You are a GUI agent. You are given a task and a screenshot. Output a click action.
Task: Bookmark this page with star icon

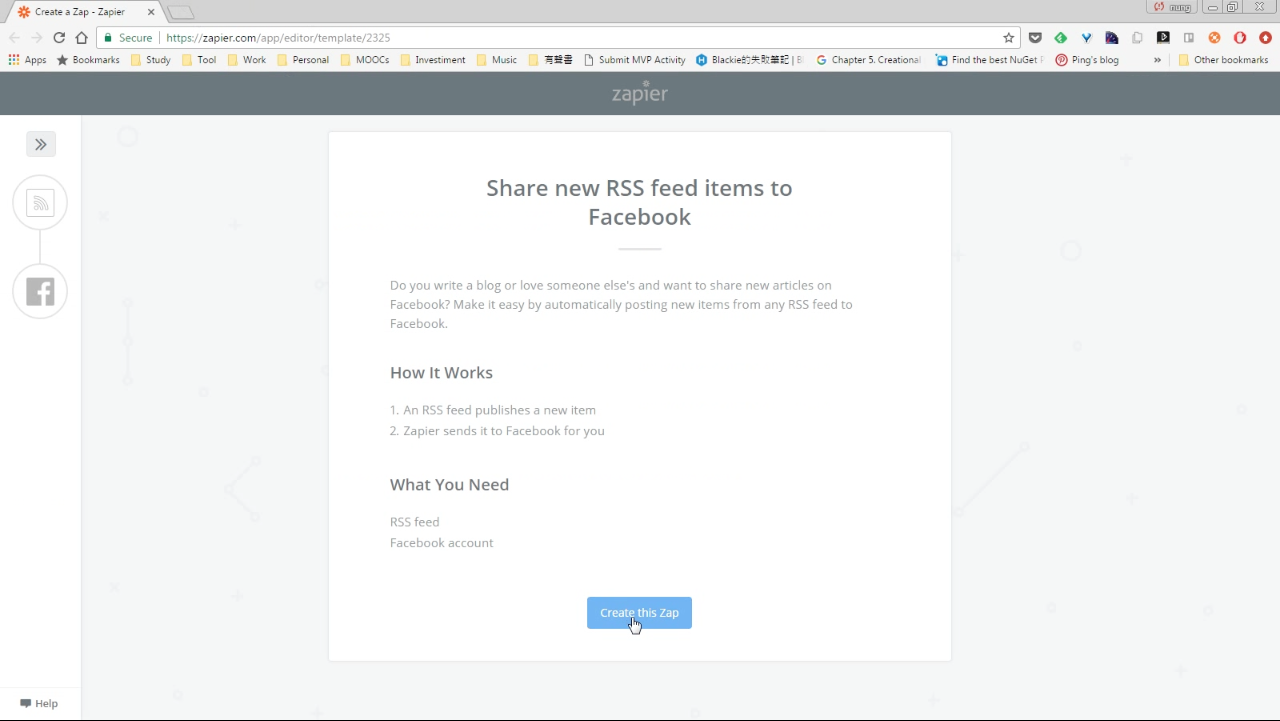pos(1008,37)
